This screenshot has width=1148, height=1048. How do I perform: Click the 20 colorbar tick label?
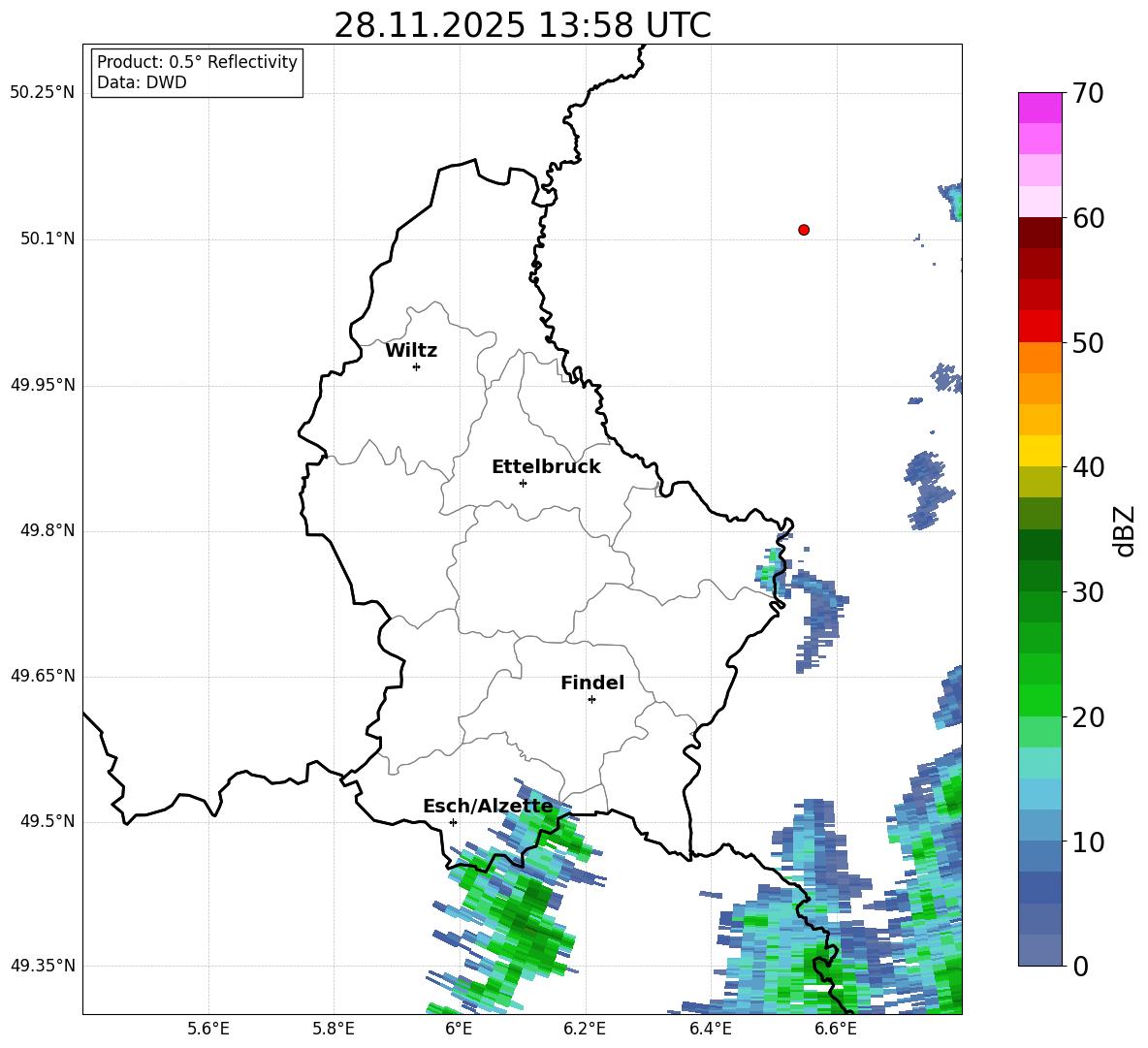pos(1088,717)
